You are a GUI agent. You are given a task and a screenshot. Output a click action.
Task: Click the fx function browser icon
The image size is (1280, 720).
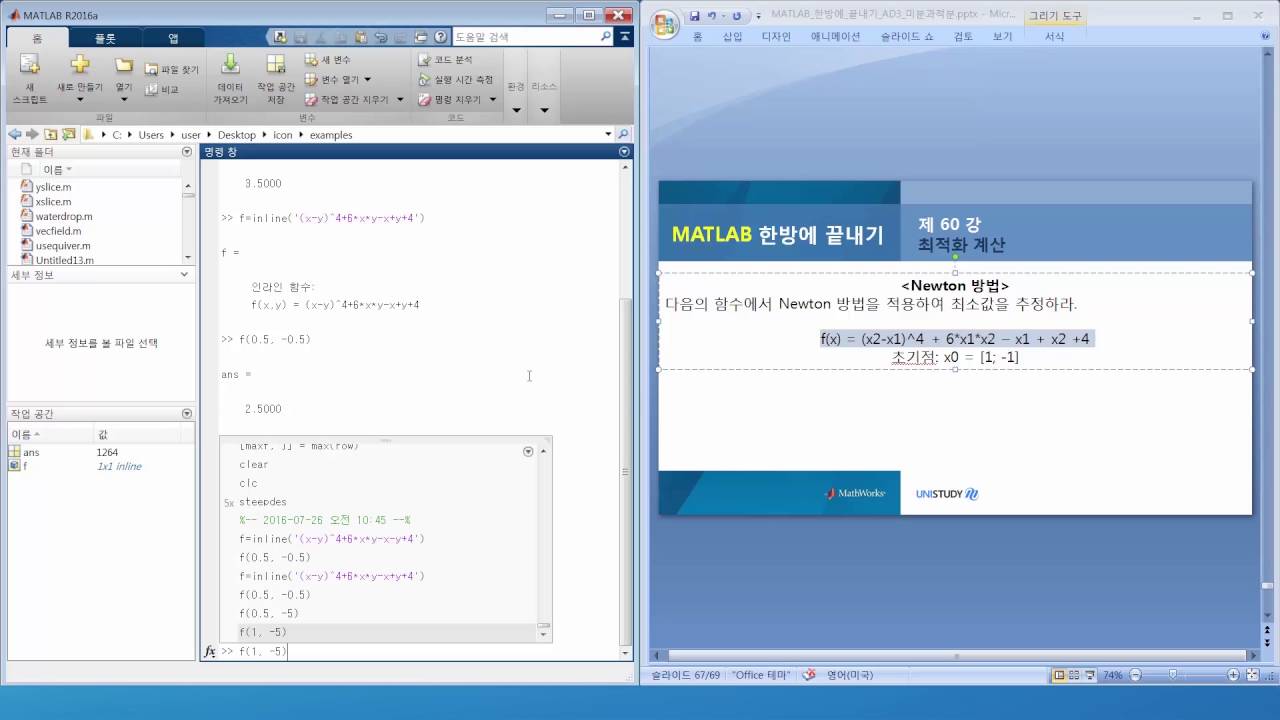(210, 651)
